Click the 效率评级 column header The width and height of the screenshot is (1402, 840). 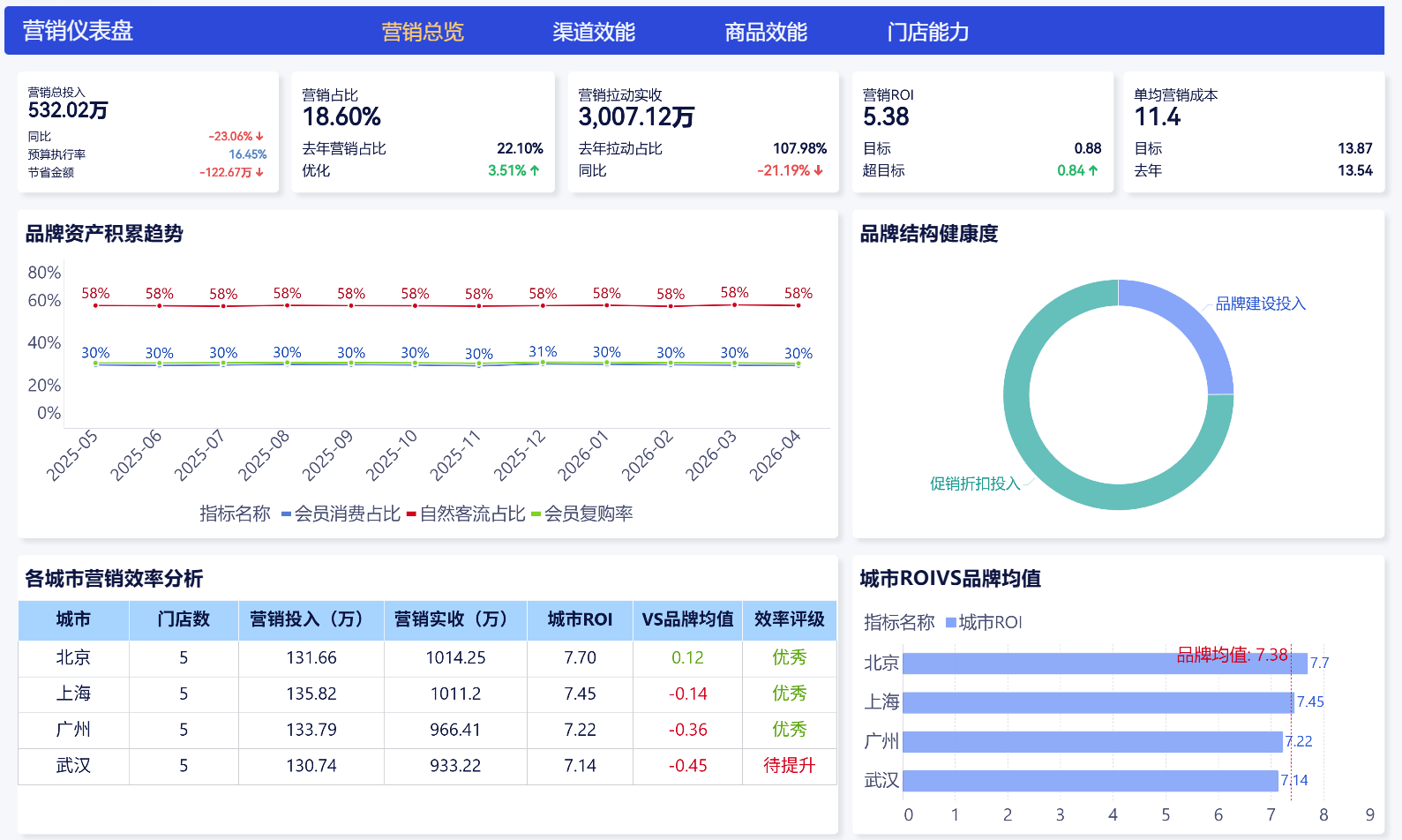coord(789,619)
